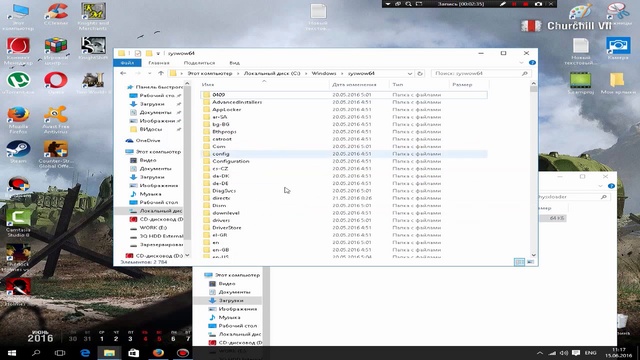Open quick access toolbar customize dropdown
This screenshot has width=640, height=360.
[158, 53]
